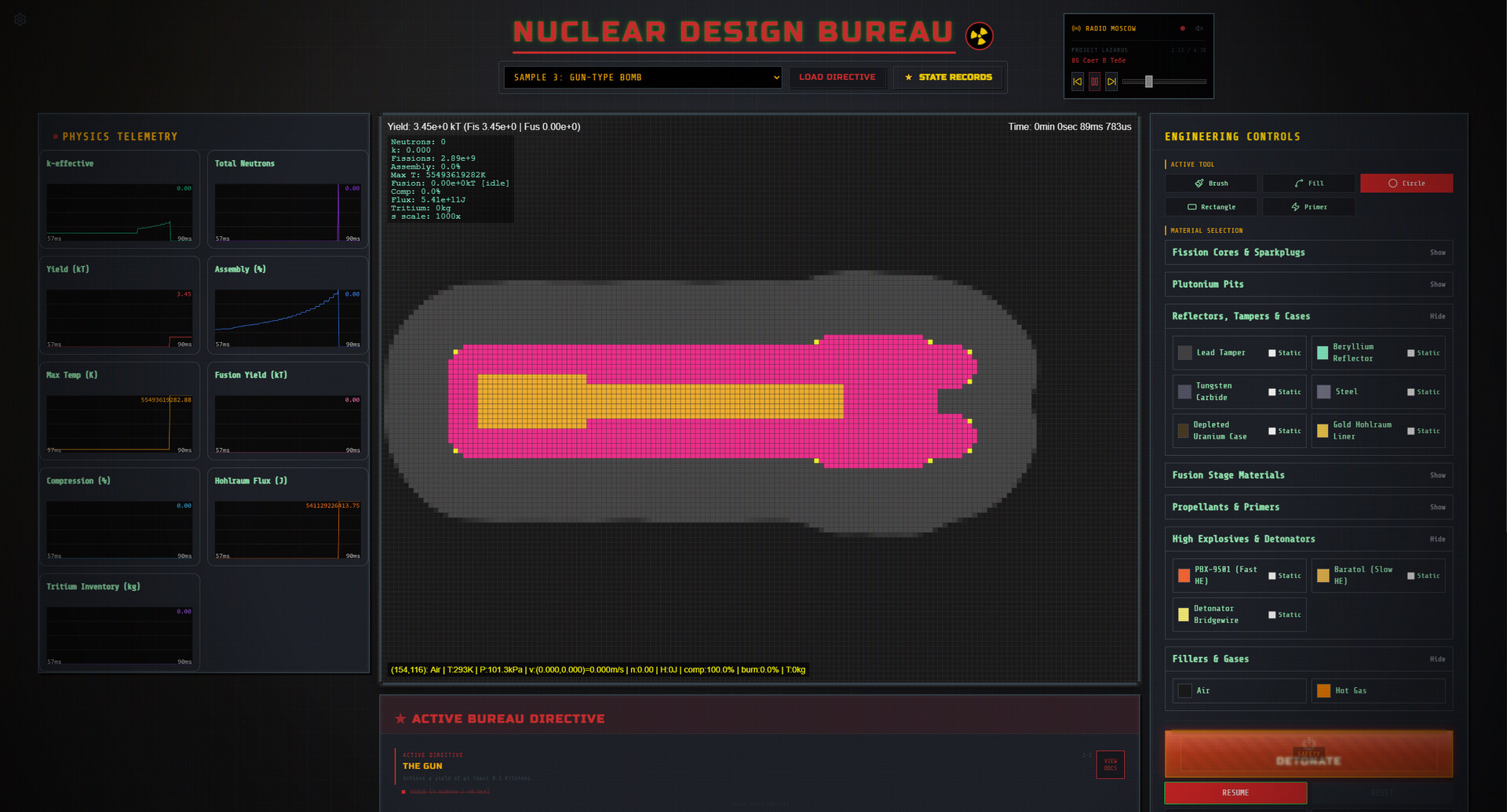Open the sample selector dropdown
Screen dimensions: 1507x812
641,77
